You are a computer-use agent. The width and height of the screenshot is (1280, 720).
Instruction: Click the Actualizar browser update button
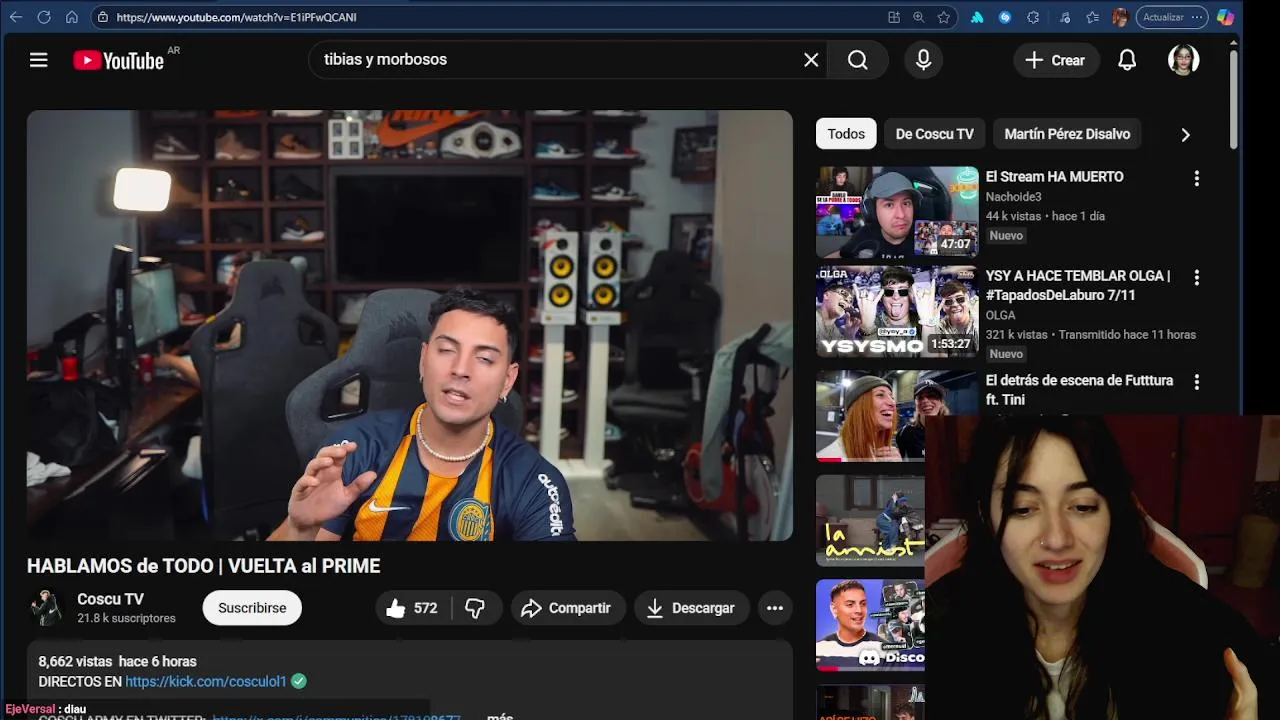point(1173,17)
